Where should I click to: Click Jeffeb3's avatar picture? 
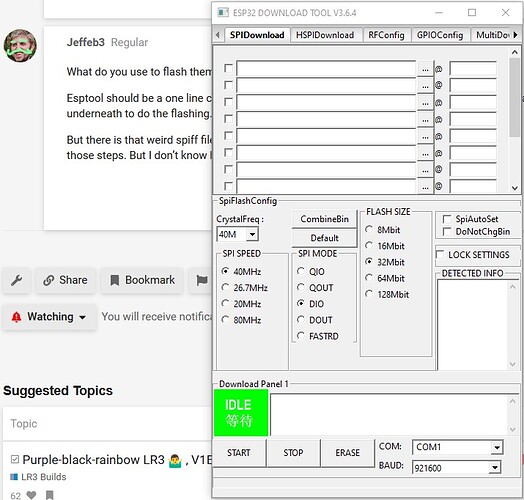(20, 46)
